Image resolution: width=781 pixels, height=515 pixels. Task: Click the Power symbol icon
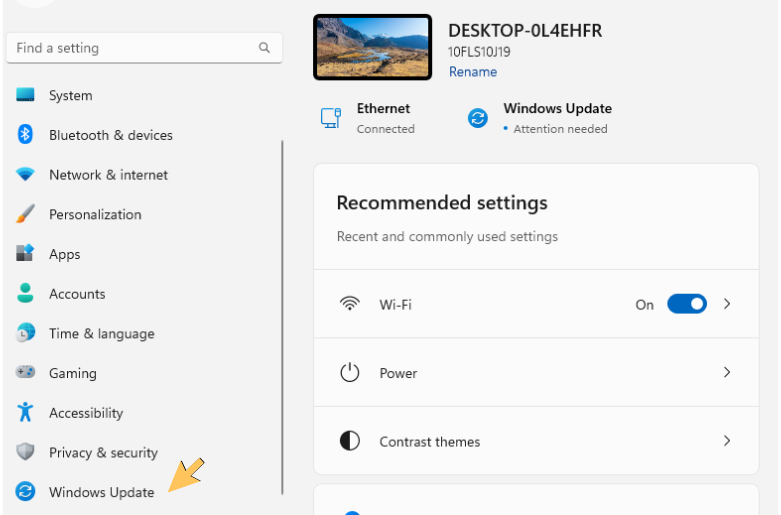(350, 372)
